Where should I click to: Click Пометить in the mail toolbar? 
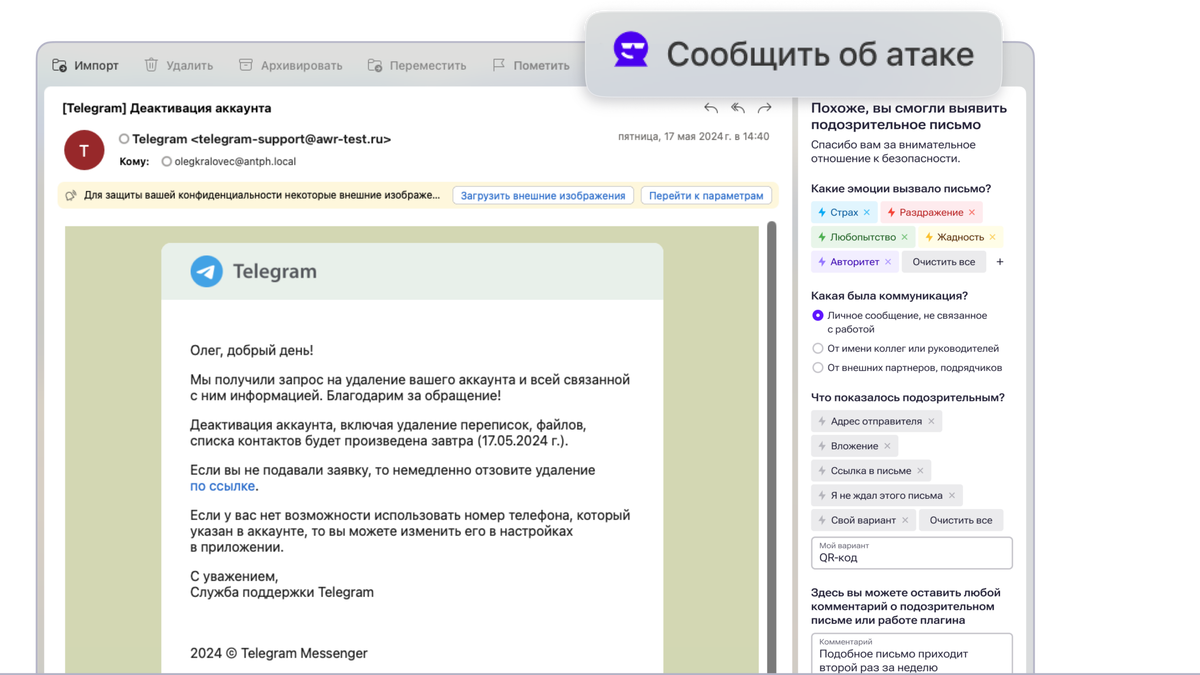(x=541, y=65)
